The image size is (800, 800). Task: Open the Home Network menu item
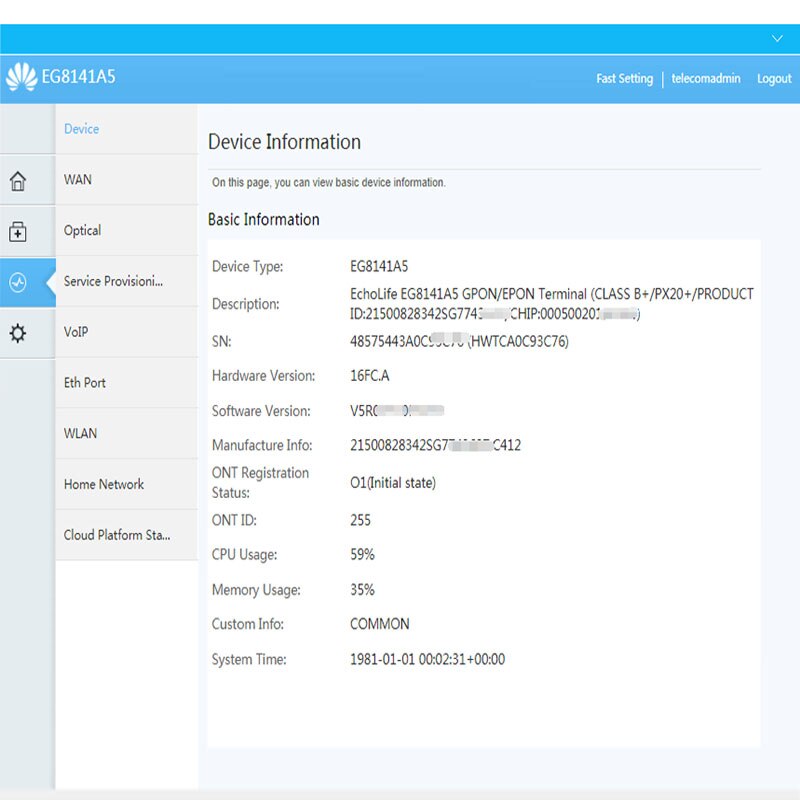[127, 484]
